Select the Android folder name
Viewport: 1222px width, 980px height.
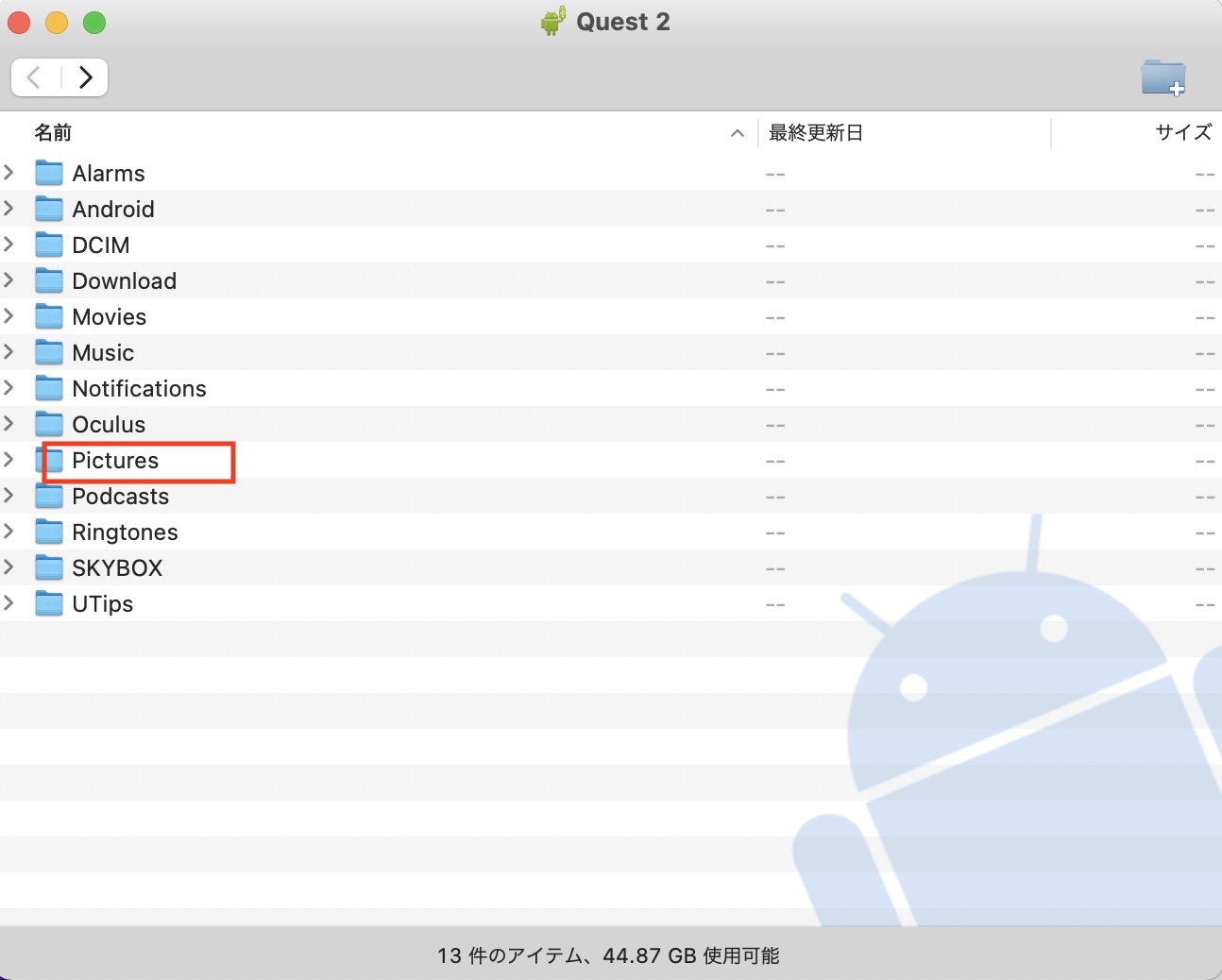click(113, 210)
